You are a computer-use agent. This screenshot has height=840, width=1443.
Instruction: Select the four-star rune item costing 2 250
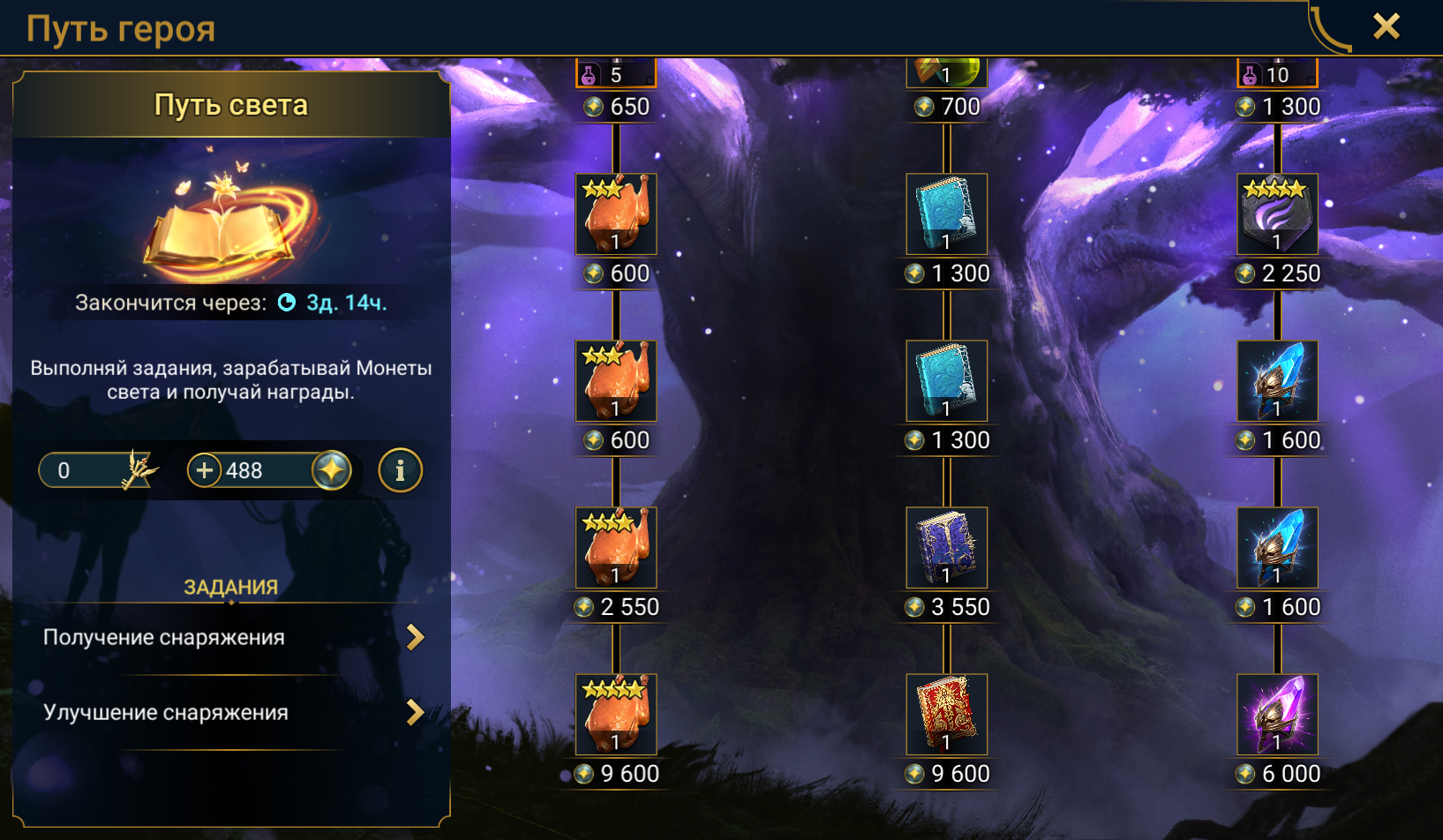1277,214
